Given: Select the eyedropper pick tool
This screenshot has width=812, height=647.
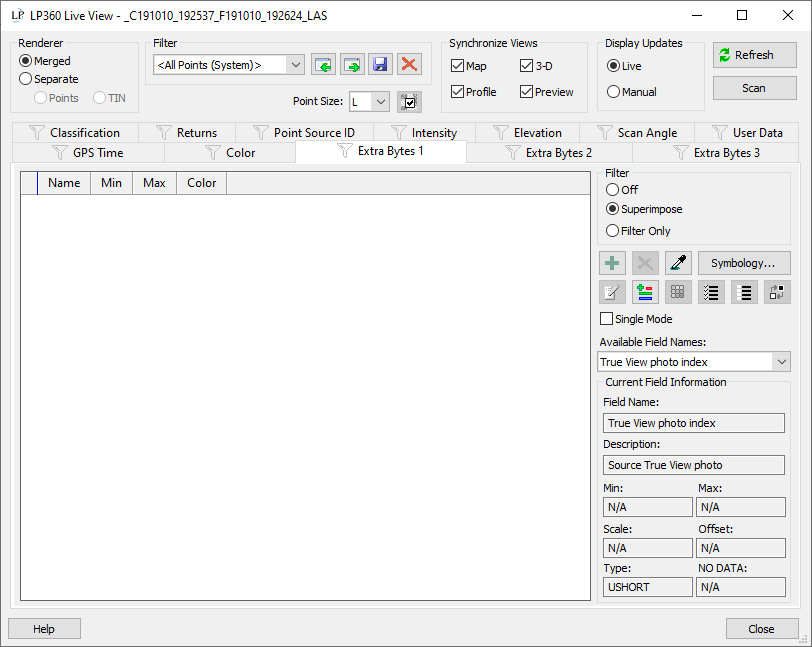Looking at the screenshot, I should [x=678, y=263].
